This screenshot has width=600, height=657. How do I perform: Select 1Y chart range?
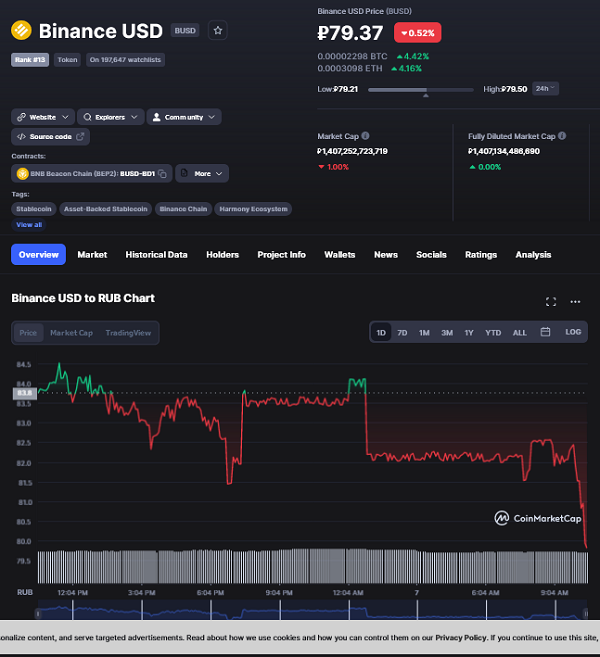point(469,333)
